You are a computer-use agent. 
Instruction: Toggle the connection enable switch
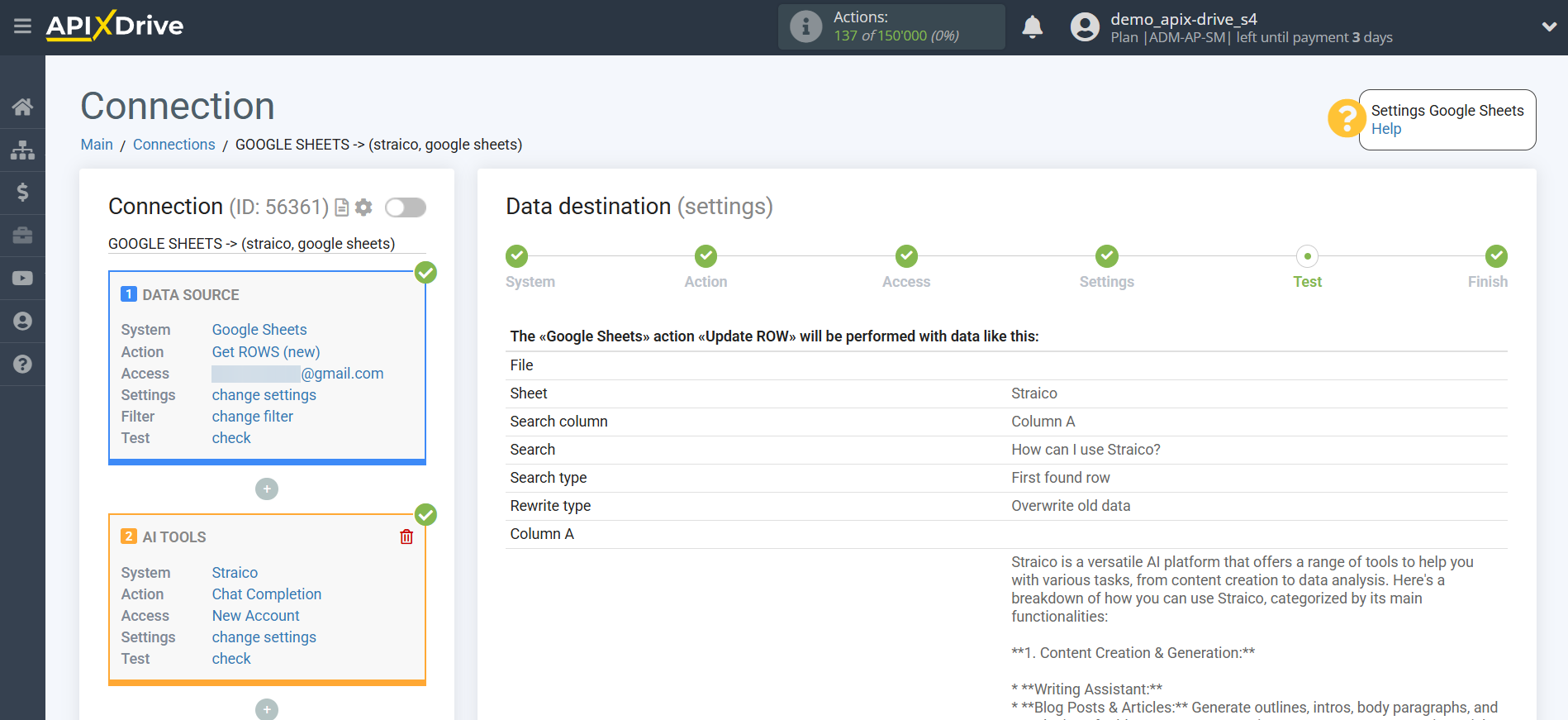pos(406,207)
